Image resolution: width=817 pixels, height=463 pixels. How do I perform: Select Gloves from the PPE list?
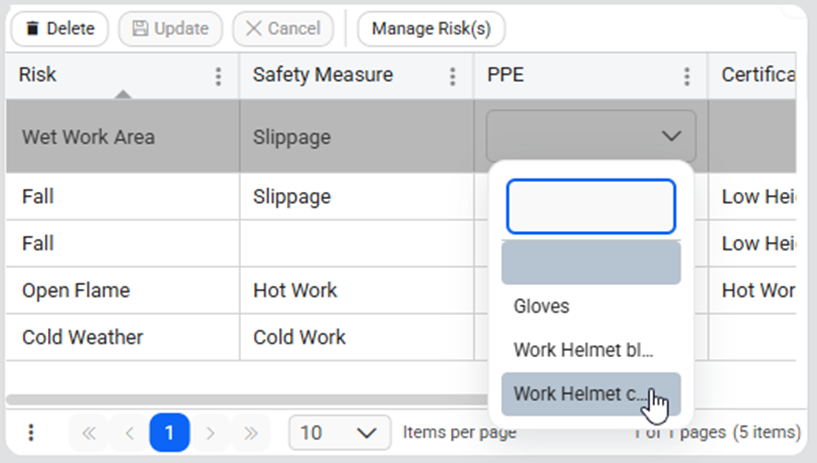click(x=541, y=306)
